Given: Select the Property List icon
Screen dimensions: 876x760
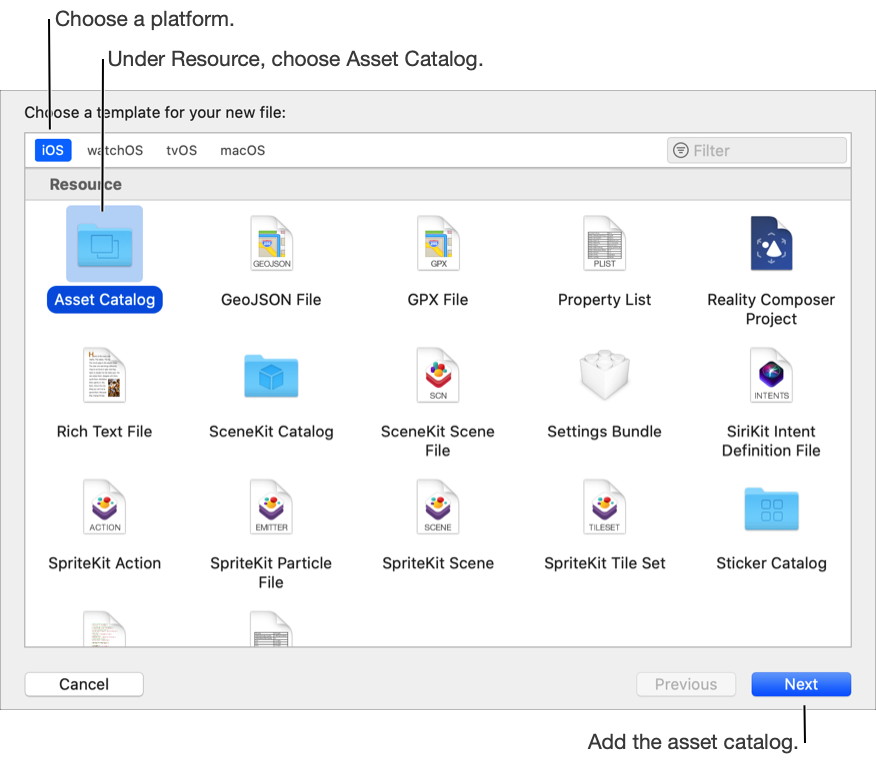Looking at the screenshot, I should pyautogui.click(x=604, y=244).
